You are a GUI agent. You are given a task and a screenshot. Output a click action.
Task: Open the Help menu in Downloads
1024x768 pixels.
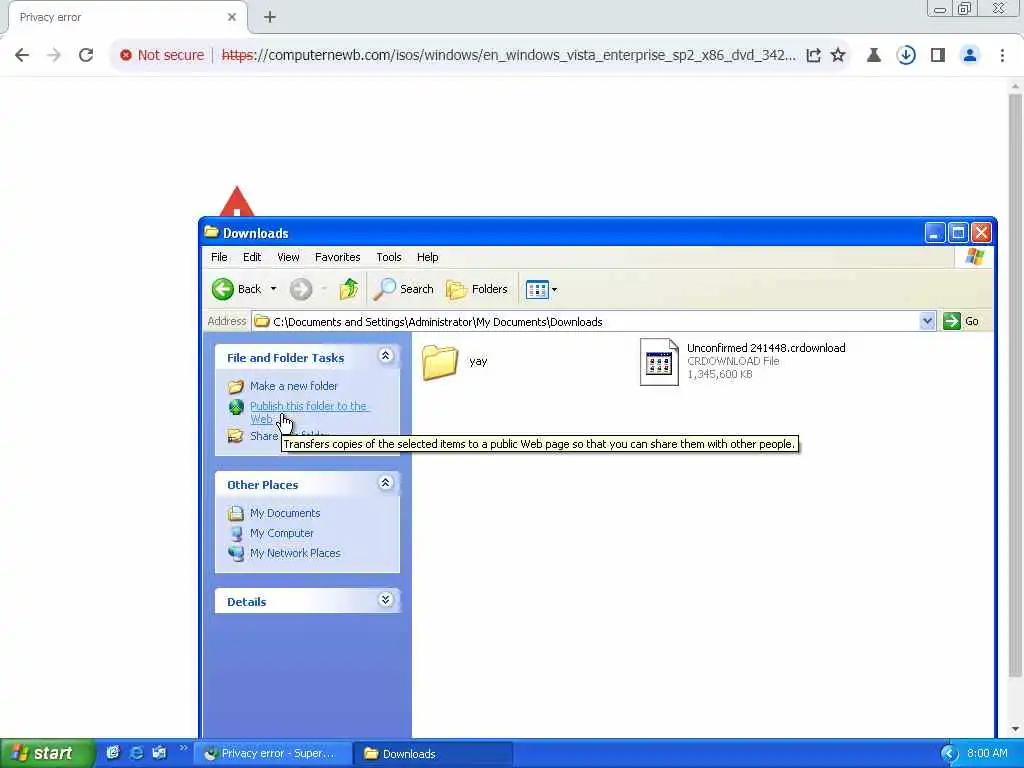428,257
